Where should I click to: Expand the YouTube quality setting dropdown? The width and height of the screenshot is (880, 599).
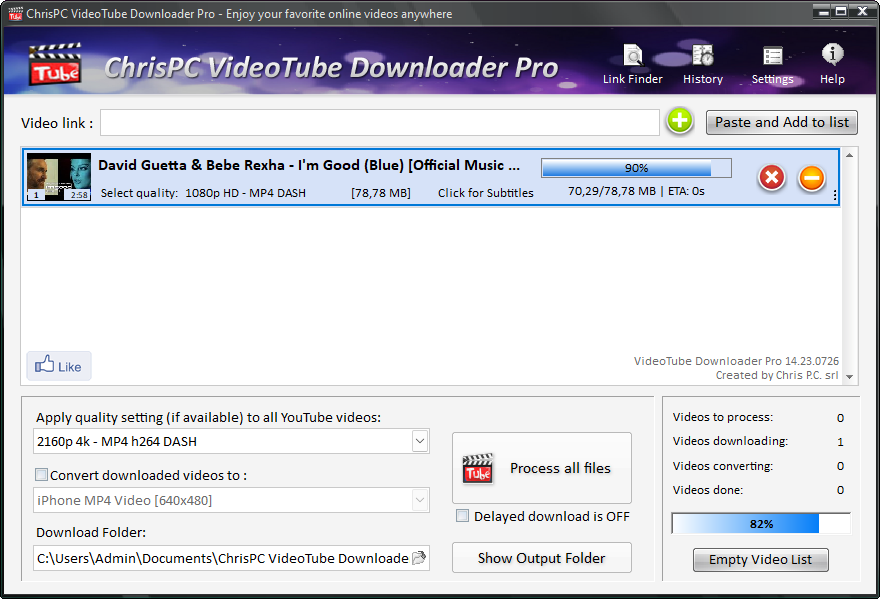pos(419,441)
